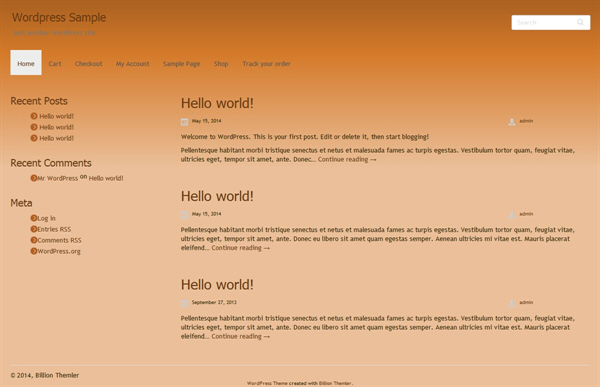Click bullet arrow icon beside Mr WordPress

[34, 178]
